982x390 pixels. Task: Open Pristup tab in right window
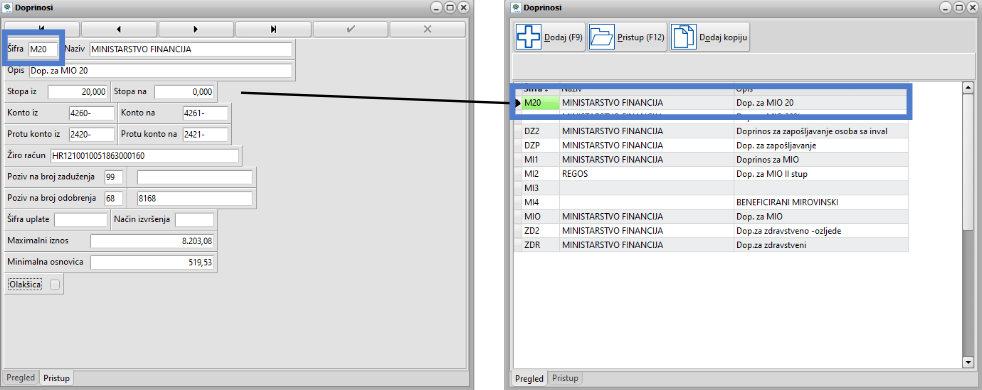[565, 378]
